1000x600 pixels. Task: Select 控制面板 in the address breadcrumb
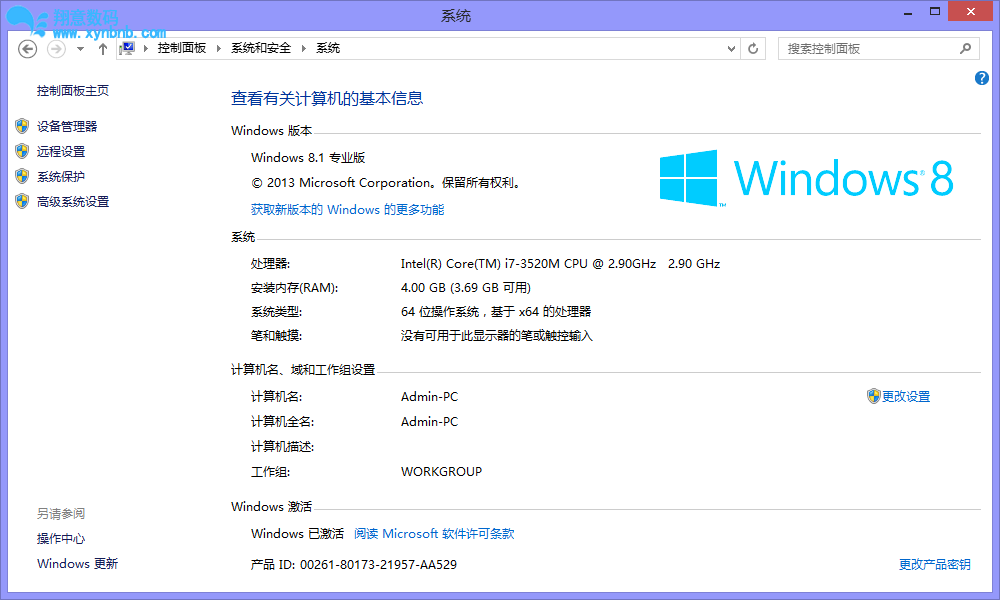(x=182, y=48)
